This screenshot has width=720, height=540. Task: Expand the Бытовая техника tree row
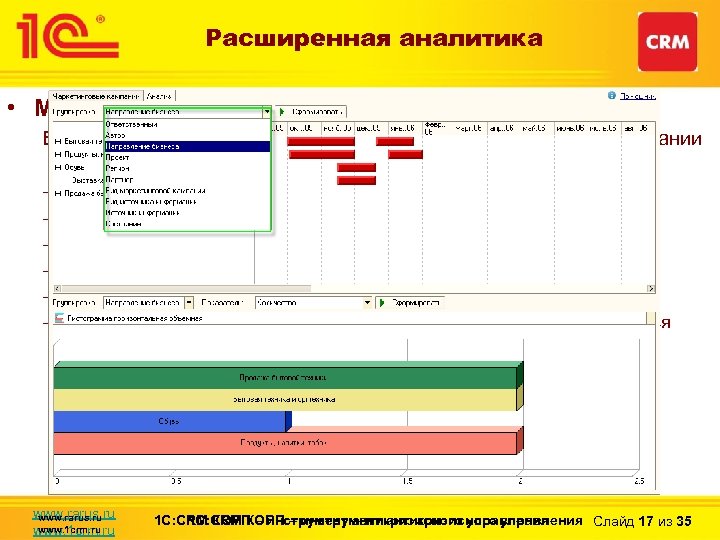point(58,141)
